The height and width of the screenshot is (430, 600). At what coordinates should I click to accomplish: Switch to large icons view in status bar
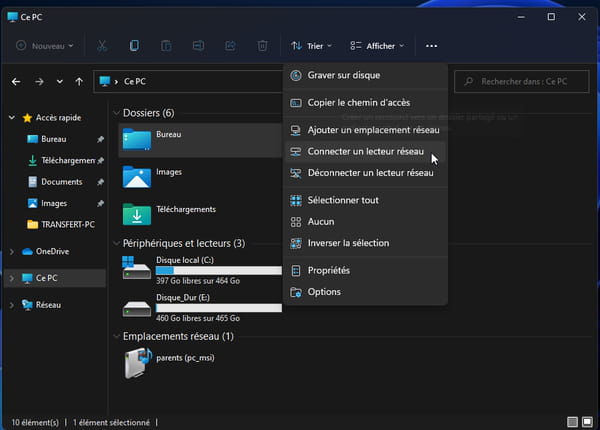tap(587, 422)
